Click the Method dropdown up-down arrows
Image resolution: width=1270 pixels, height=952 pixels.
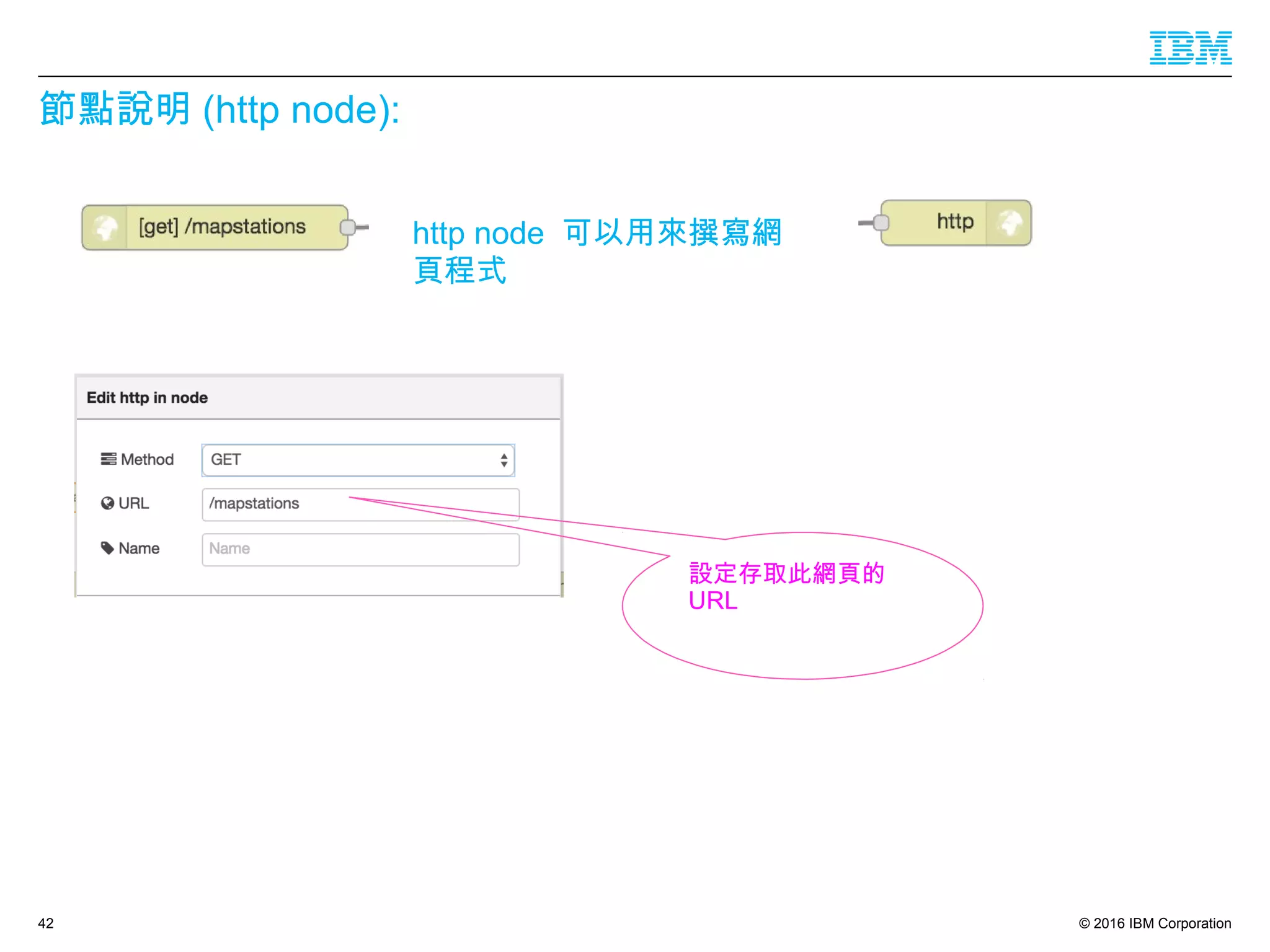pyautogui.click(x=504, y=460)
